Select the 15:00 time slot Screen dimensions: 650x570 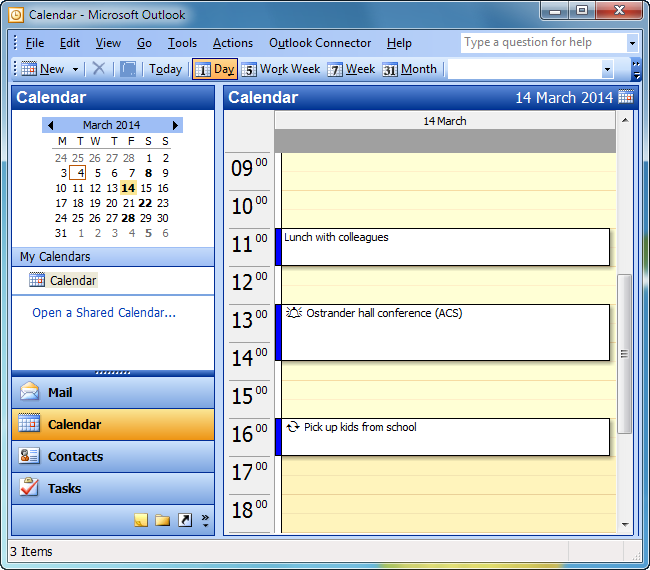(449, 390)
